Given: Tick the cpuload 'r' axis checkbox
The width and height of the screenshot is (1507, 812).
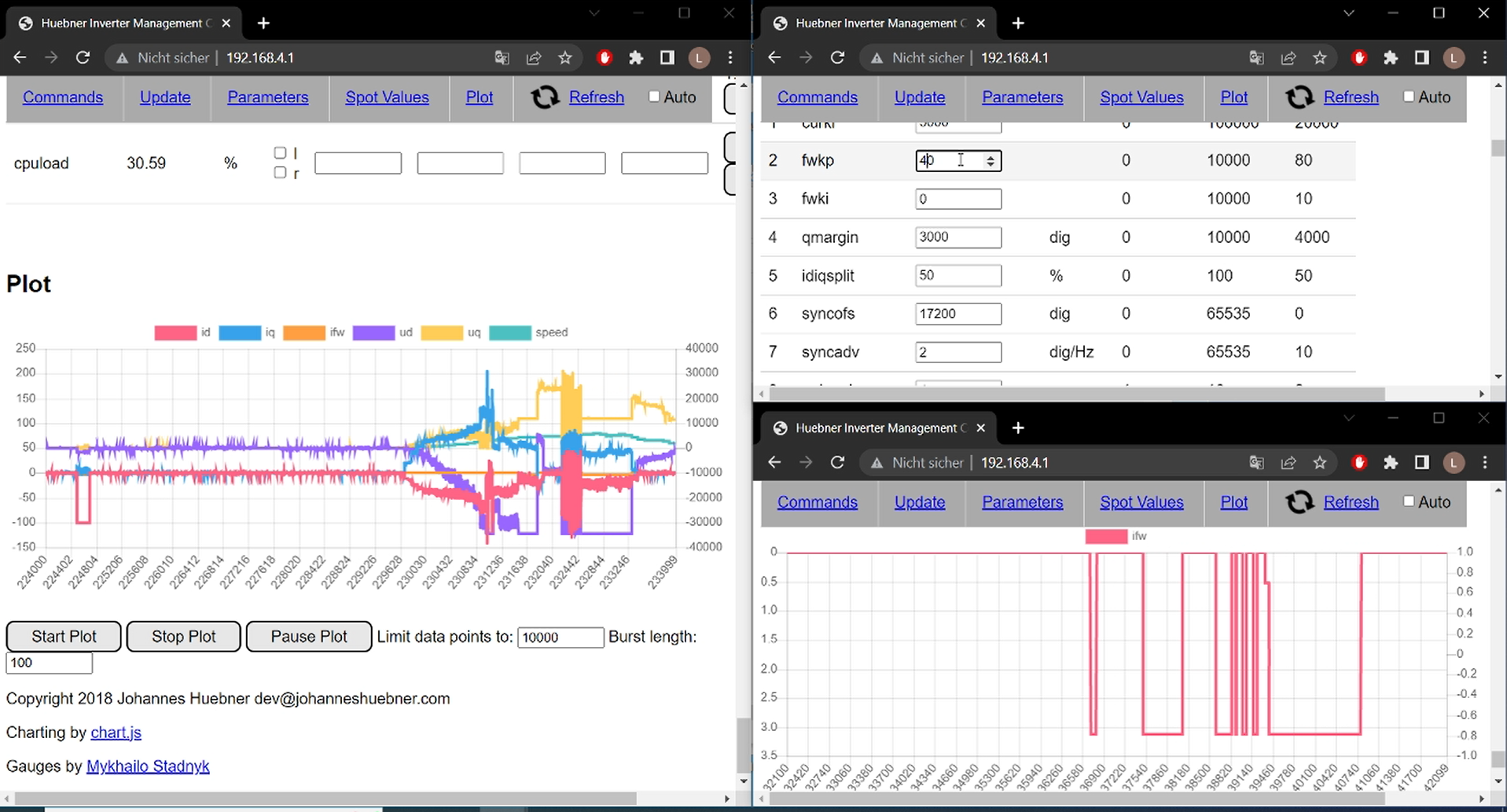Looking at the screenshot, I should coord(280,172).
